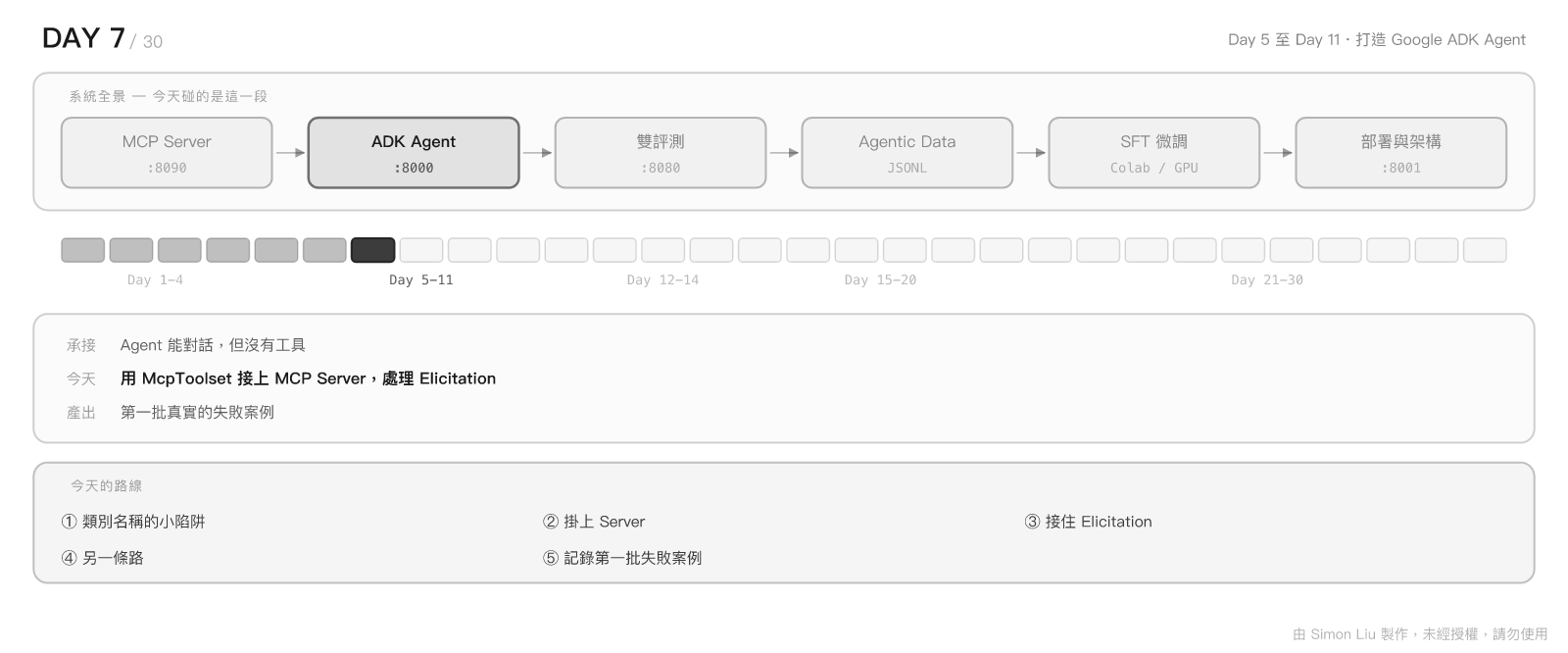
Task: Open route item ① 類別名稱的小陷阱
Action: tap(133, 522)
